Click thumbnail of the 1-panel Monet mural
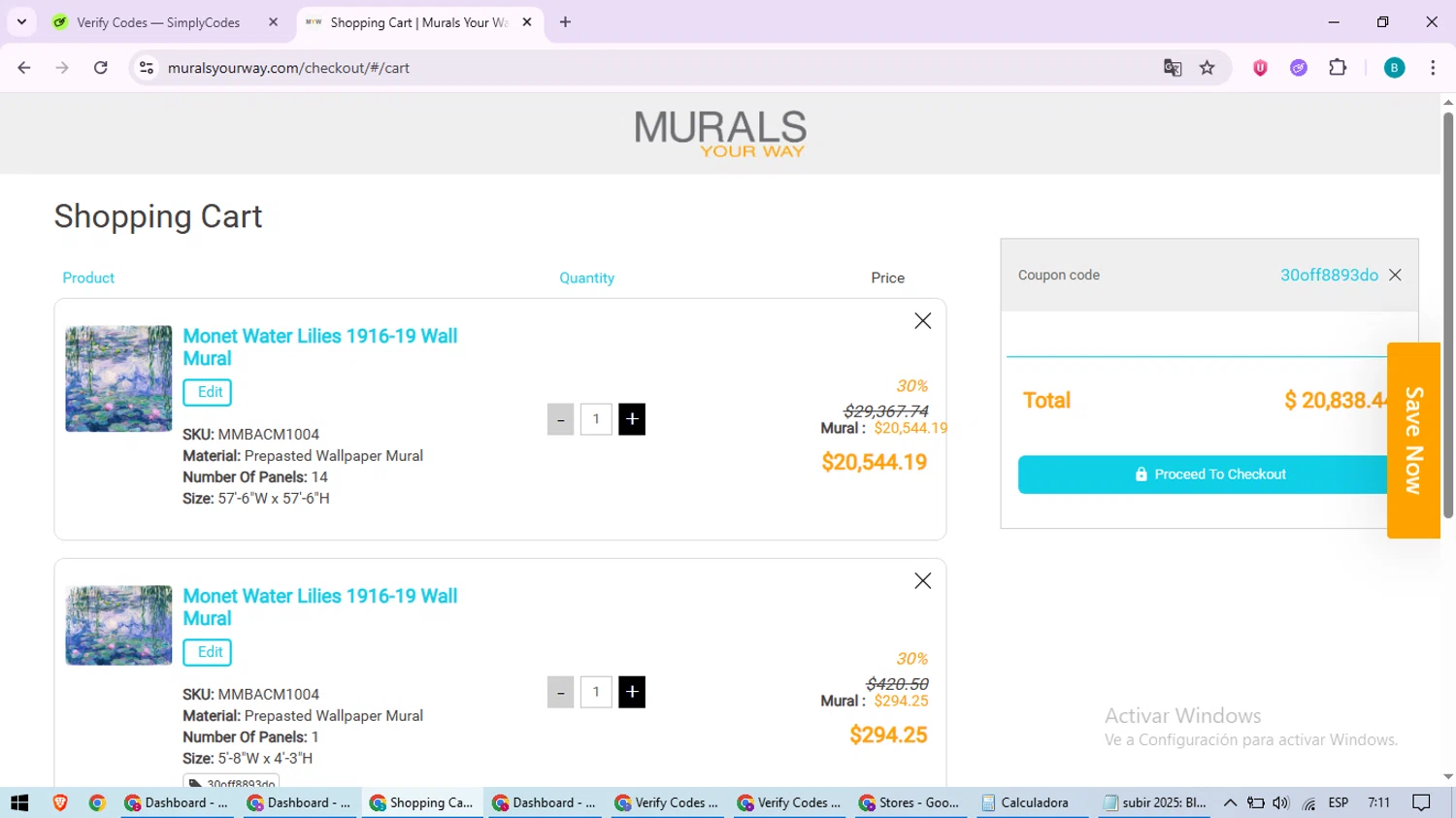Viewport: 1456px width, 818px height. [x=118, y=625]
